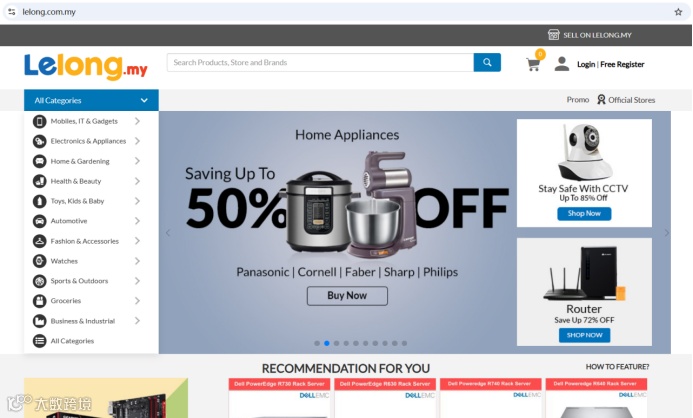Click the Official Stores ribbon icon
The width and height of the screenshot is (693, 418).
[601, 99]
